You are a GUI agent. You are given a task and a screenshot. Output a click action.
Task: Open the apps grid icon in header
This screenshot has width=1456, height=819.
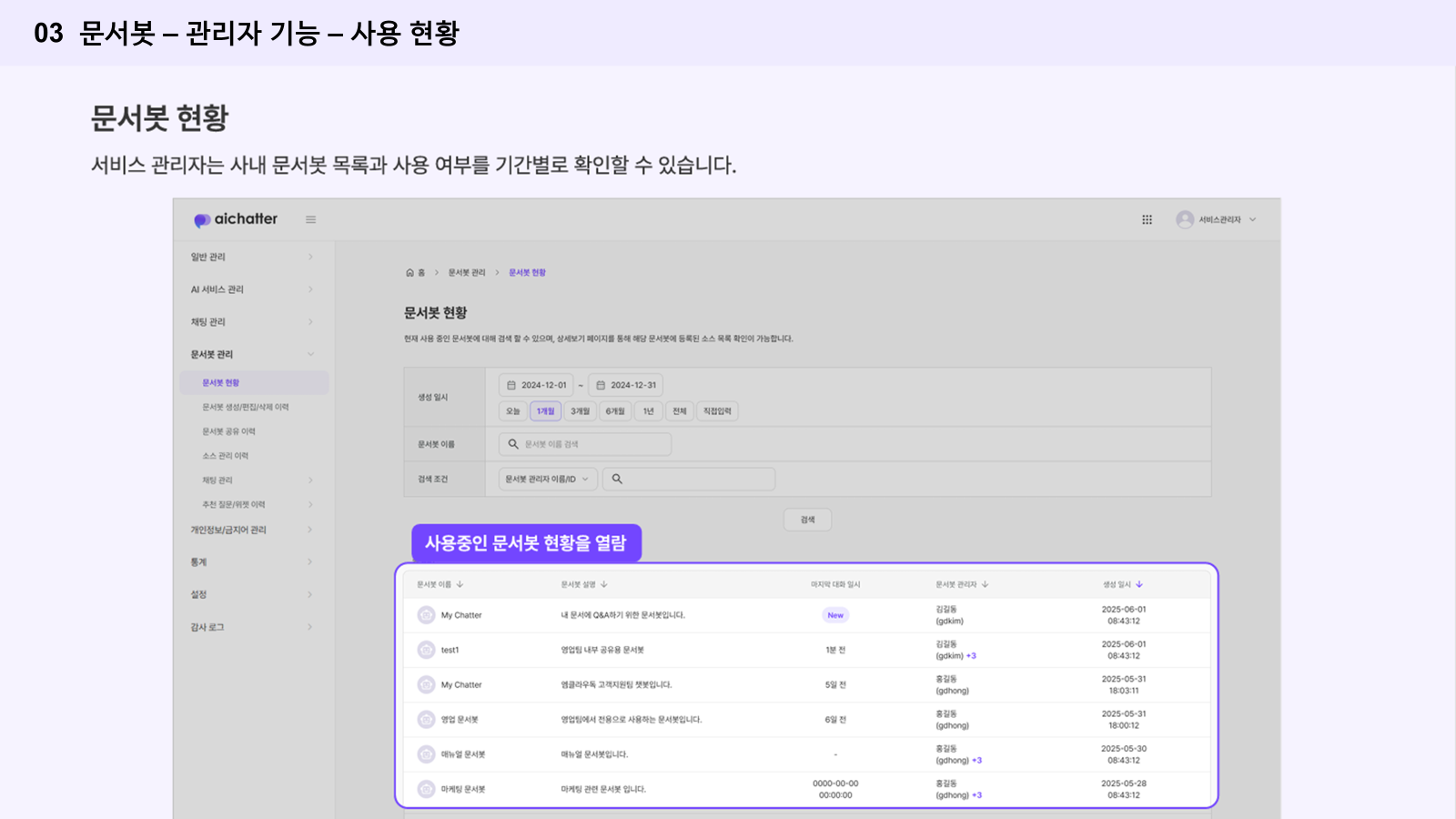pyautogui.click(x=1147, y=219)
